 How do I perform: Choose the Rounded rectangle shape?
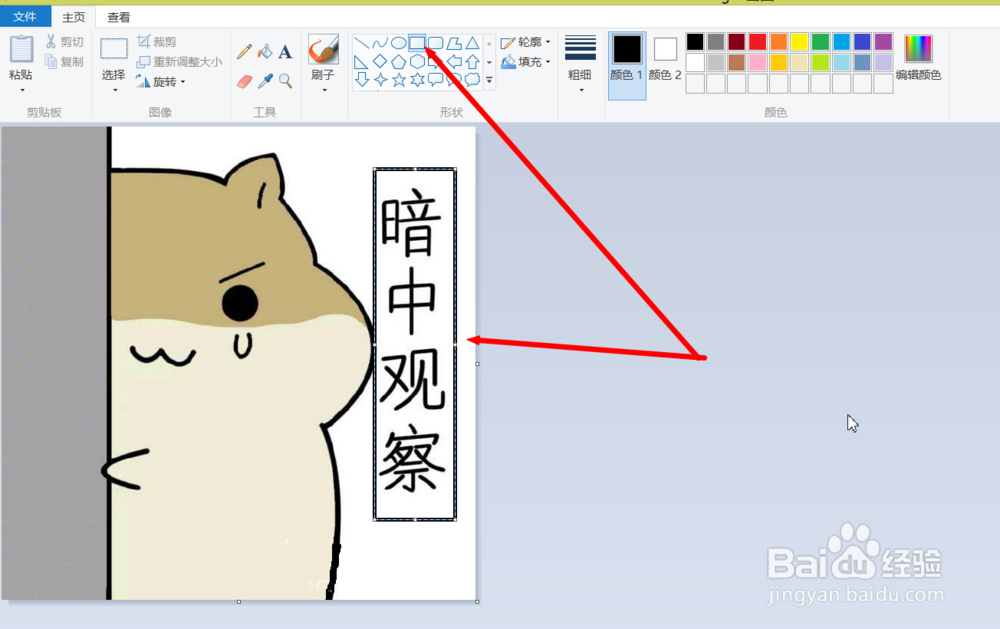tap(436, 43)
